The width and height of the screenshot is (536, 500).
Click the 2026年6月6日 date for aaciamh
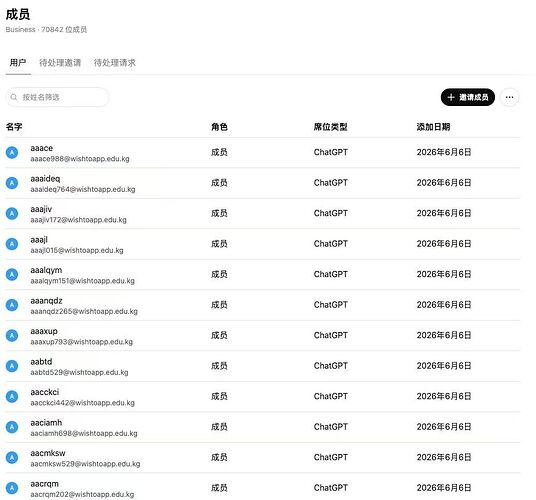(444, 427)
